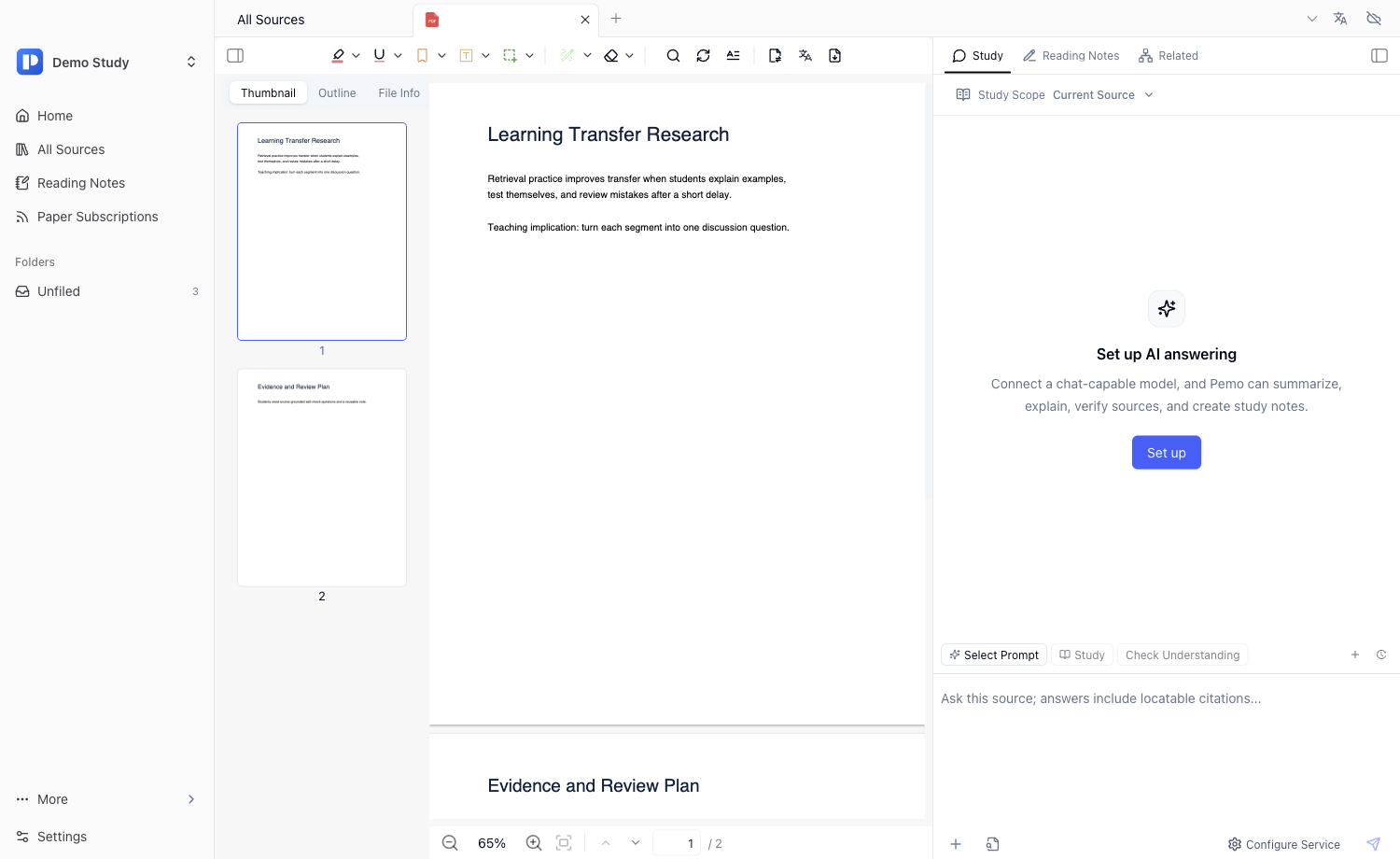Open the Study tab in right panel
1400x859 pixels.
pos(977,56)
